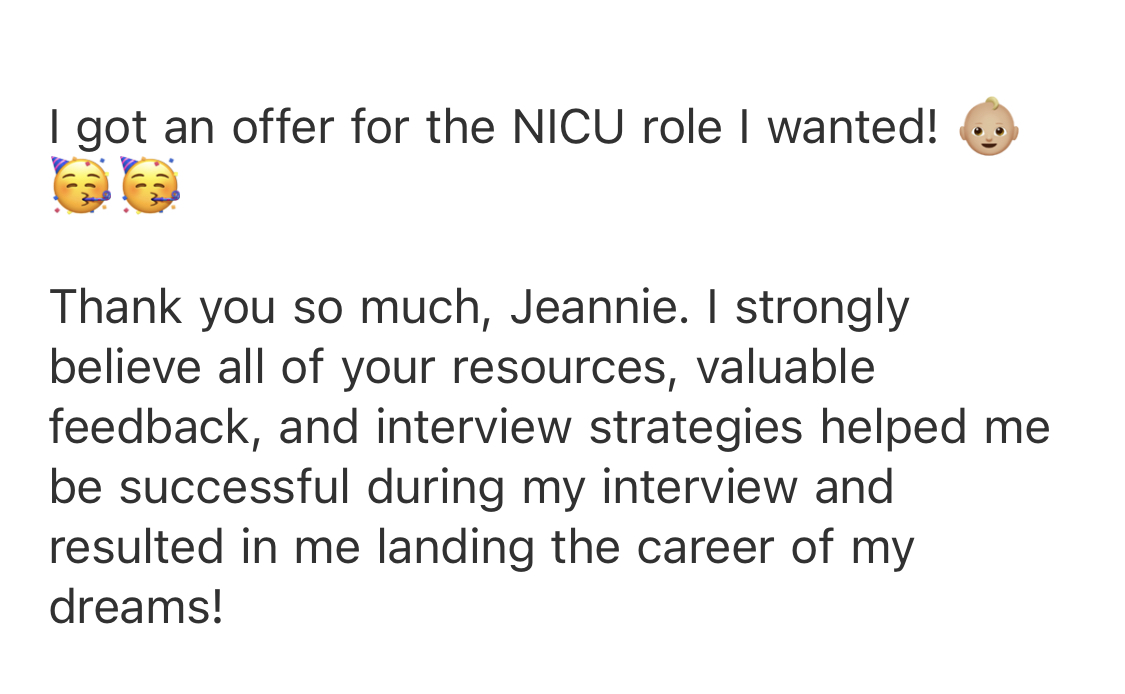
Task: Click the second party face emoji
Action: click(x=148, y=186)
